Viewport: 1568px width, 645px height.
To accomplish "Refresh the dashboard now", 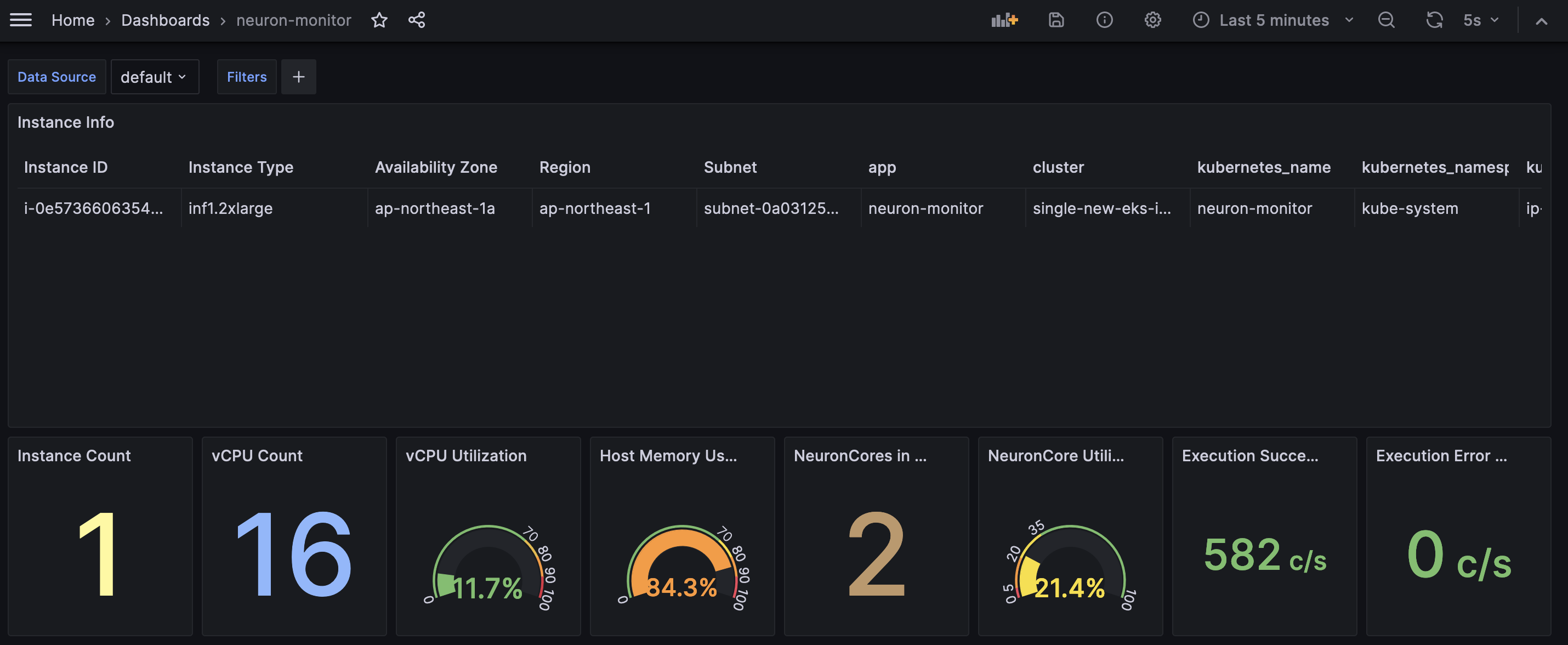I will (x=1434, y=20).
